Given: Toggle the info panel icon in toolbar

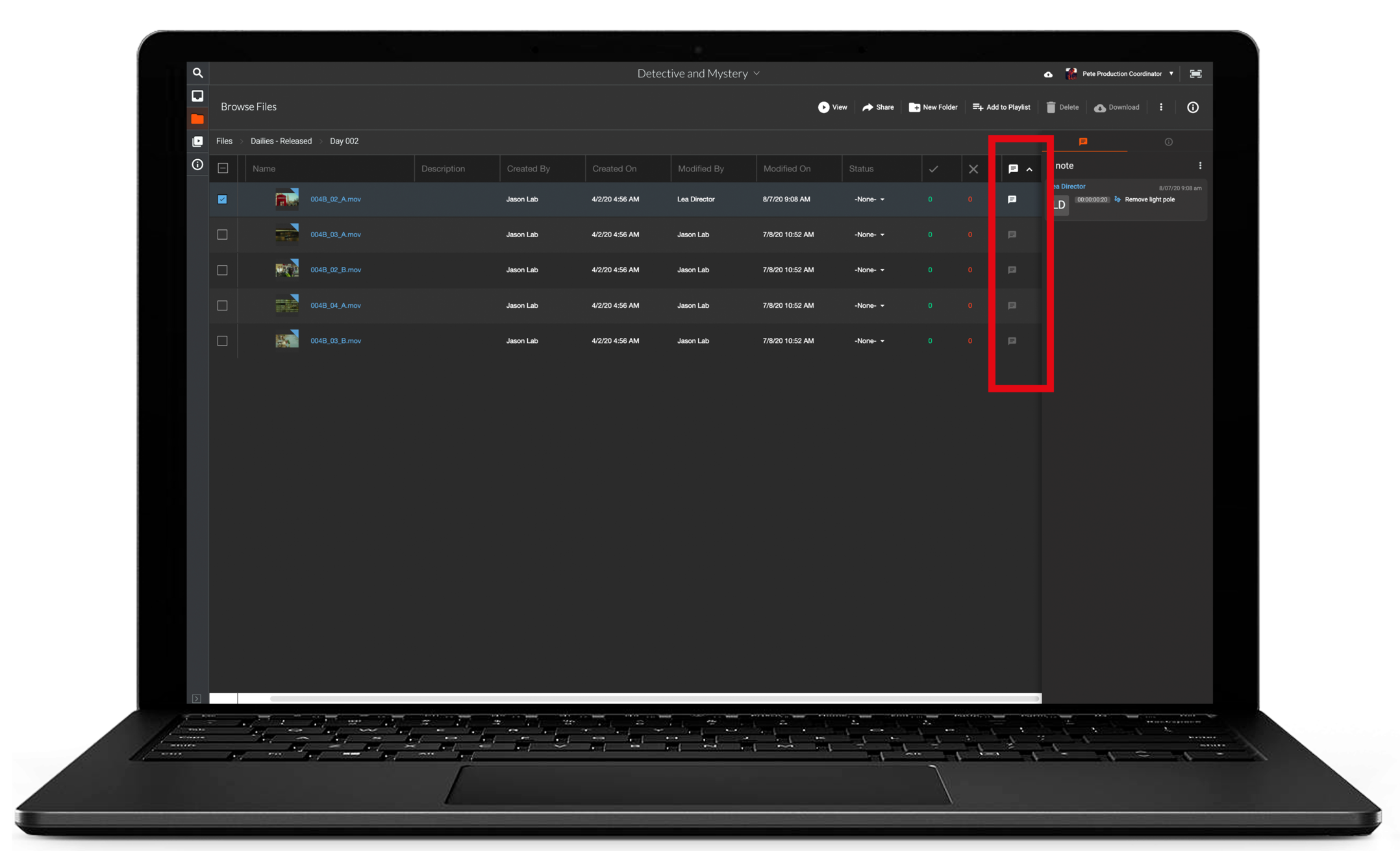Looking at the screenshot, I should (x=1193, y=107).
